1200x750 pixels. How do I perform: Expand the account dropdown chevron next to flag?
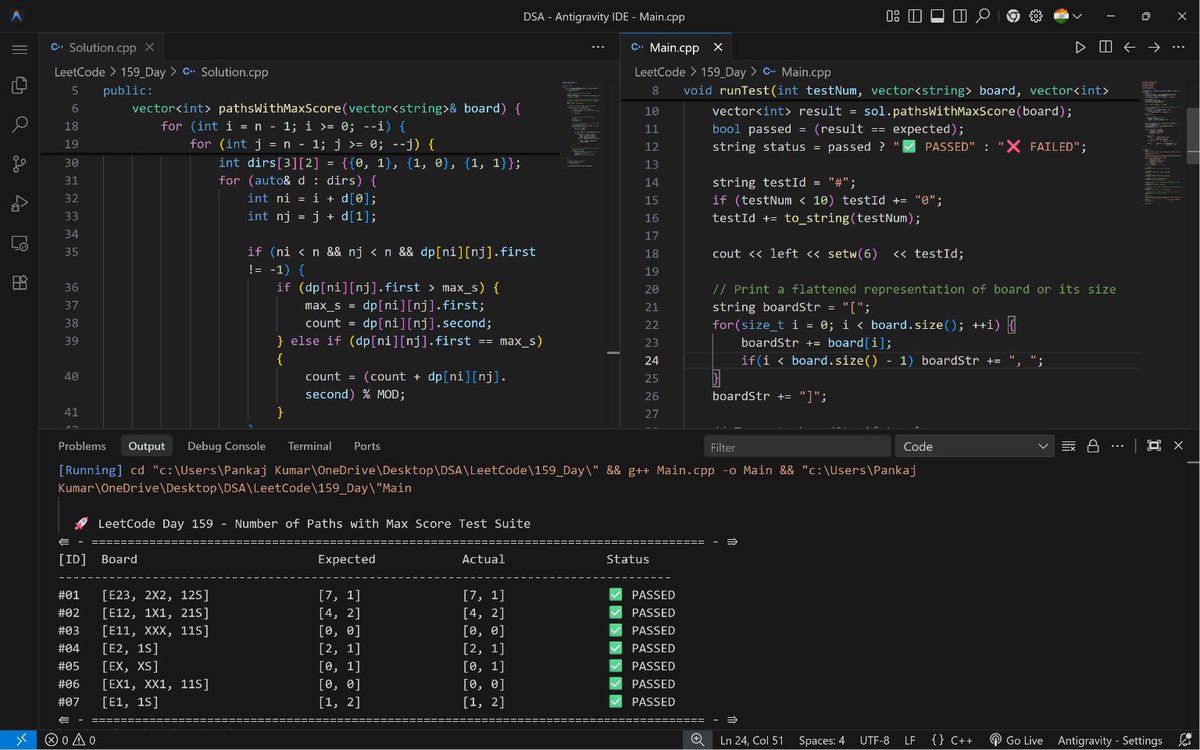point(1078,16)
